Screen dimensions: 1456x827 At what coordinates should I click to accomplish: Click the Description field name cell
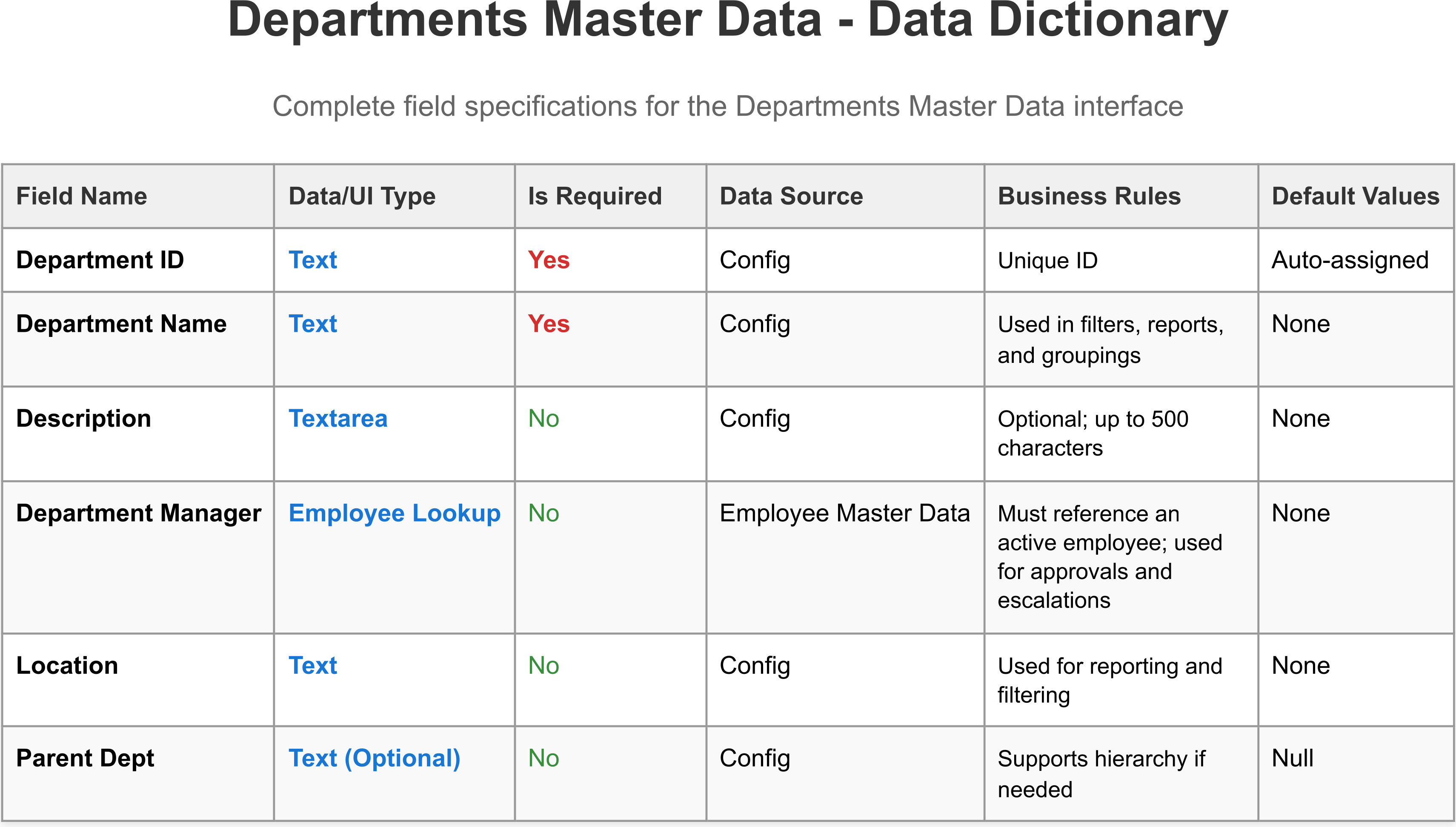[83, 419]
